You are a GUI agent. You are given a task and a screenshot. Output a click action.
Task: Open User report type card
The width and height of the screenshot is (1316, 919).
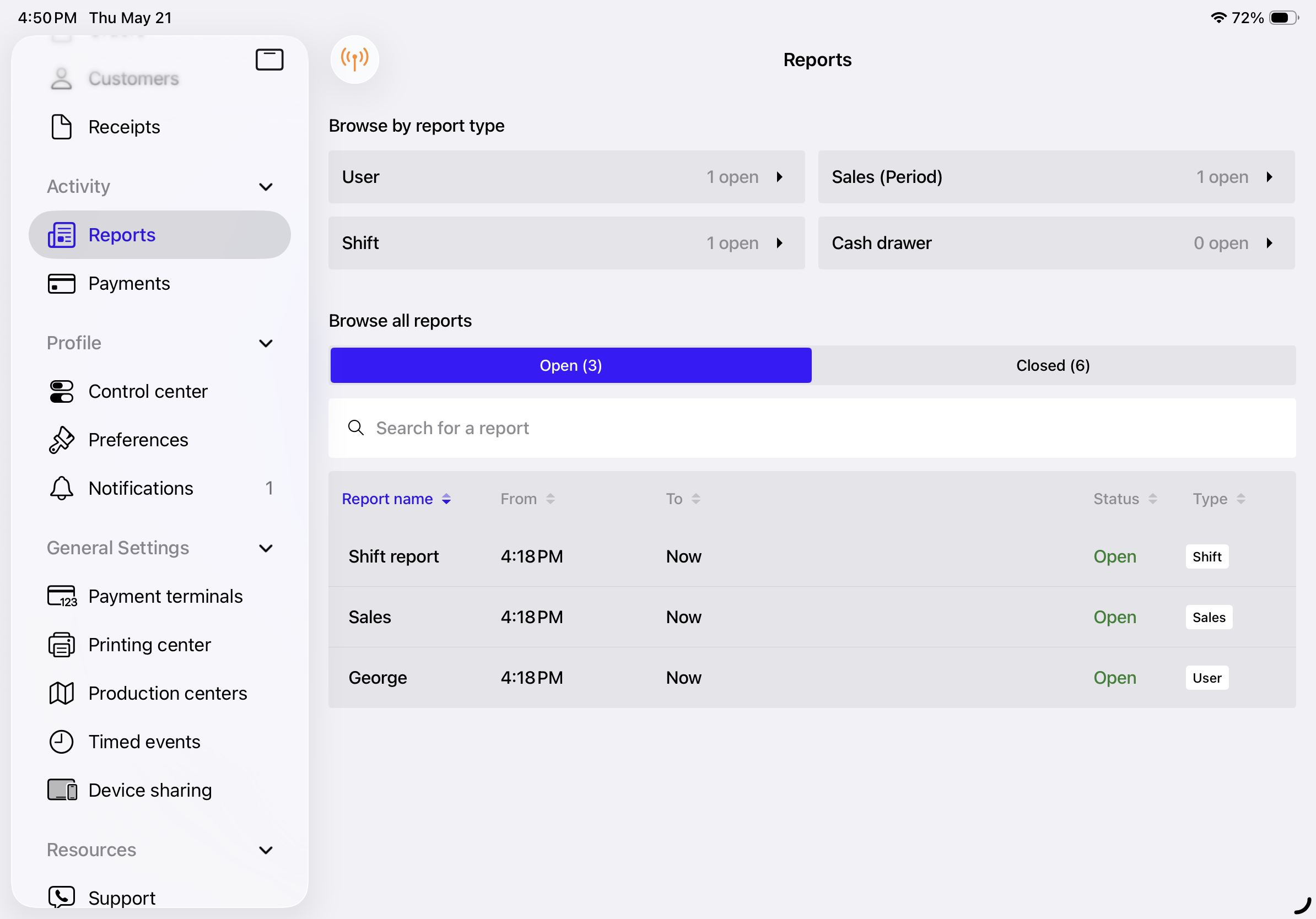tap(567, 177)
